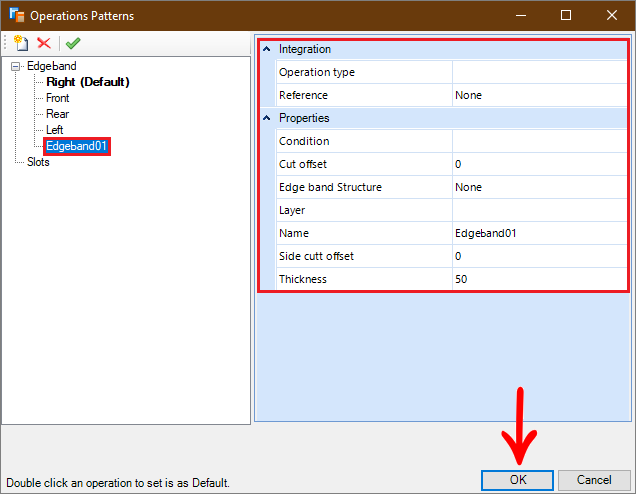Viewport: 636px width, 494px height.
Task: Select the Rear edgeband item
Action: point(57,114)
